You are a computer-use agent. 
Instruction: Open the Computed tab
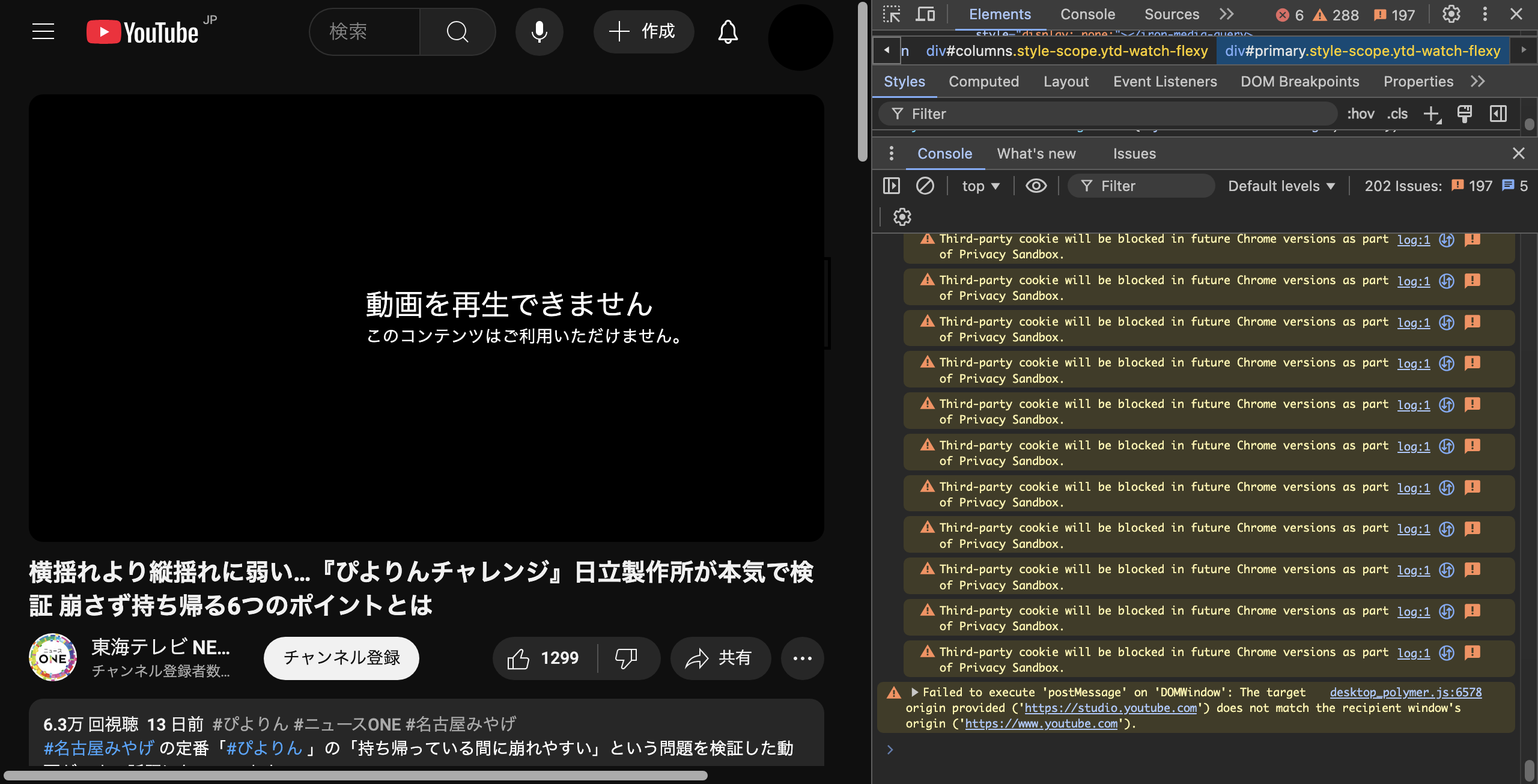983,81
